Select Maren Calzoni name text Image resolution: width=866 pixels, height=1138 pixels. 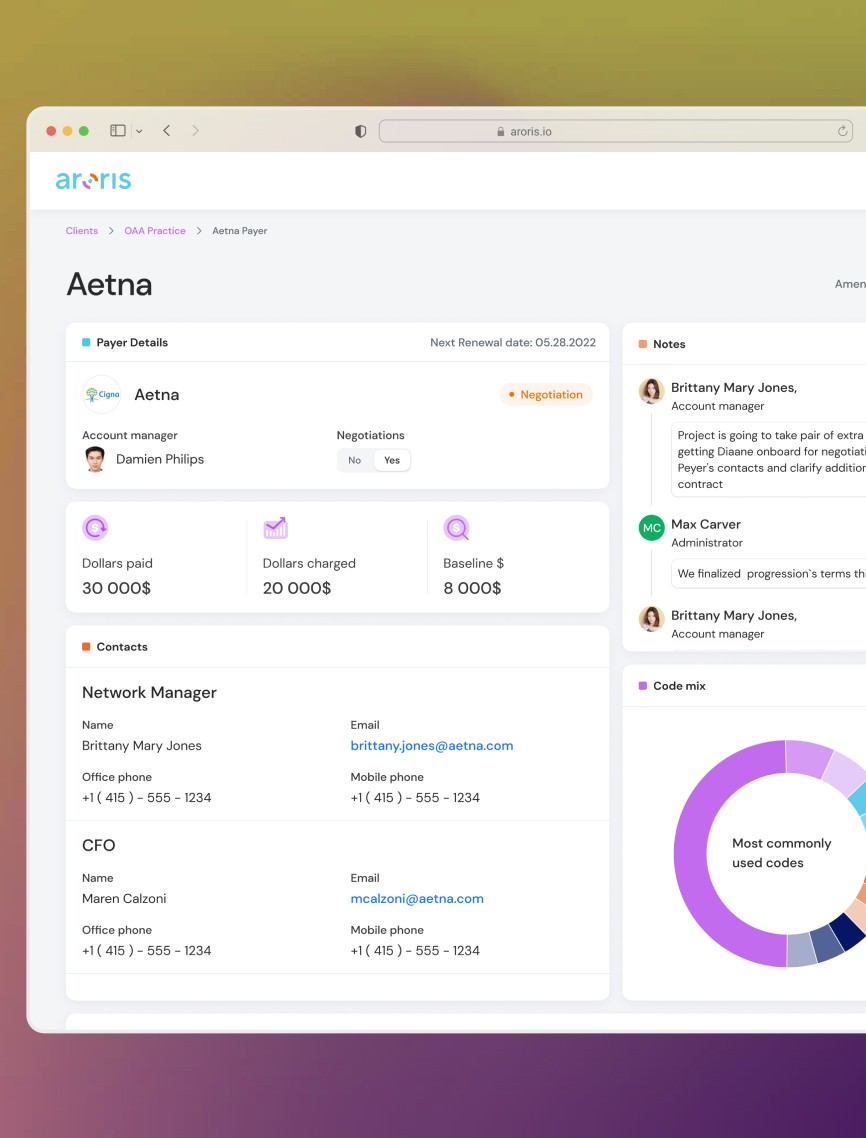(x=124, y=898)
